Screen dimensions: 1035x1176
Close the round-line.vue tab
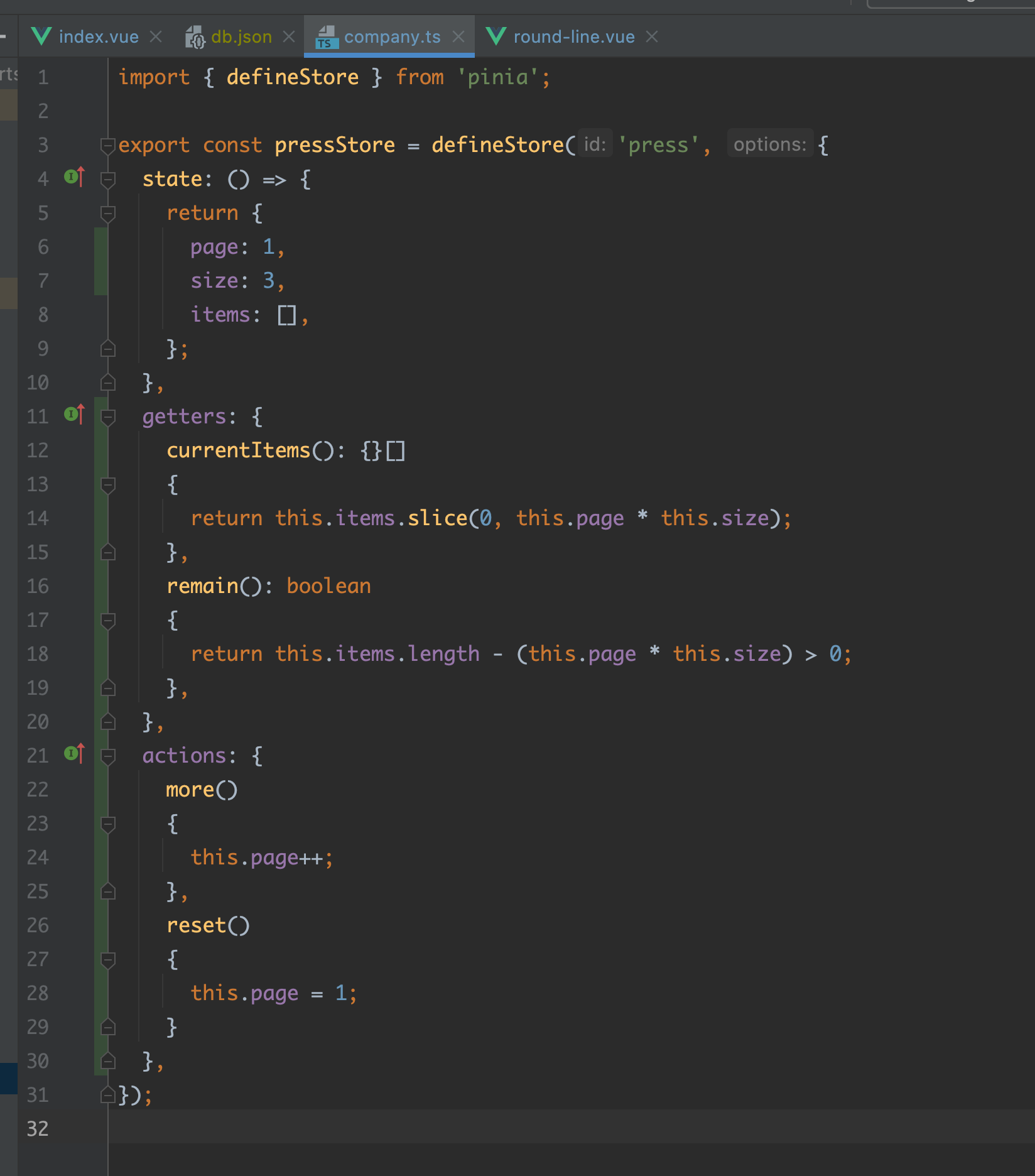652,37
